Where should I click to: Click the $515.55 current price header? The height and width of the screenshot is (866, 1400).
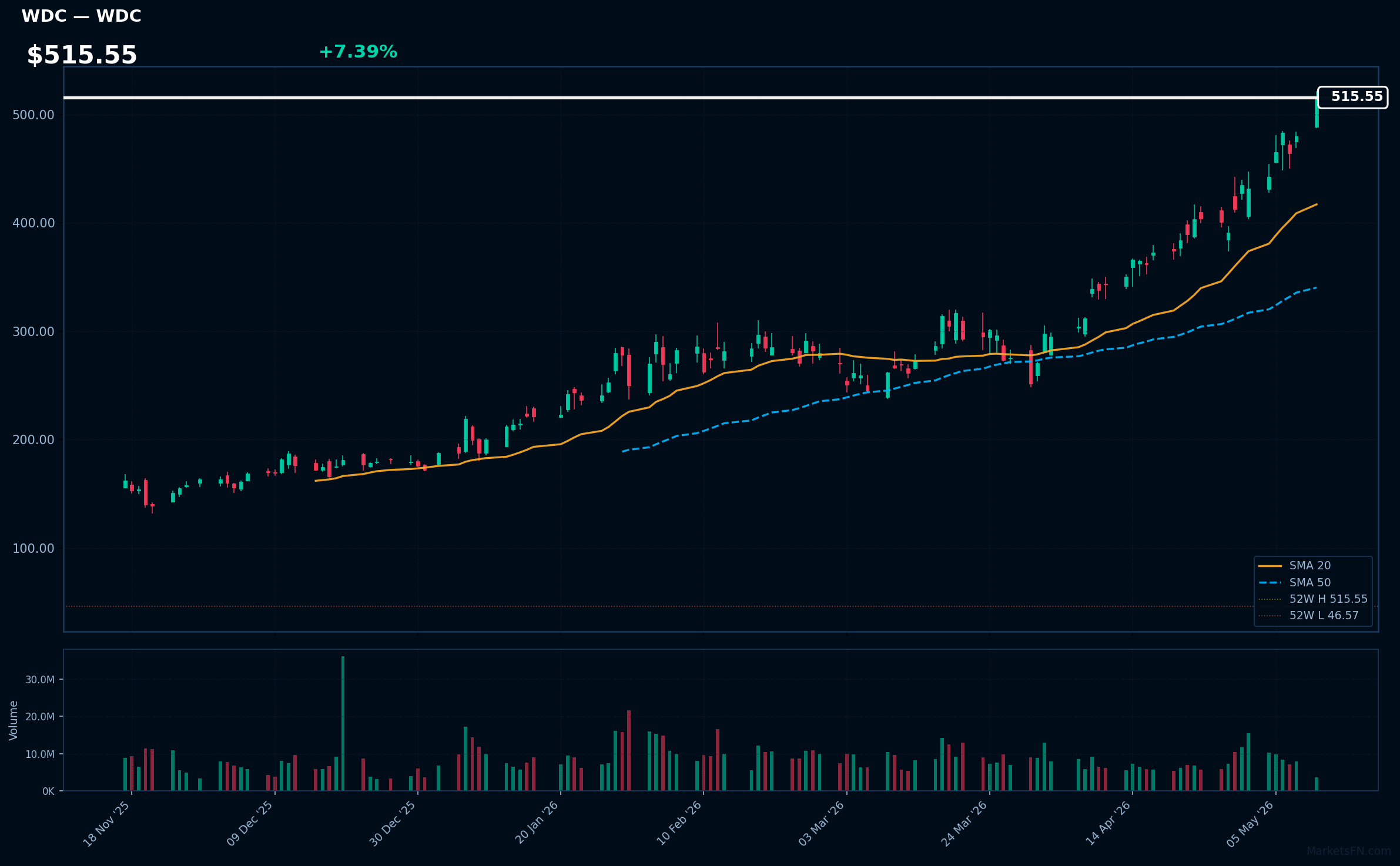[x=82, y=55]
